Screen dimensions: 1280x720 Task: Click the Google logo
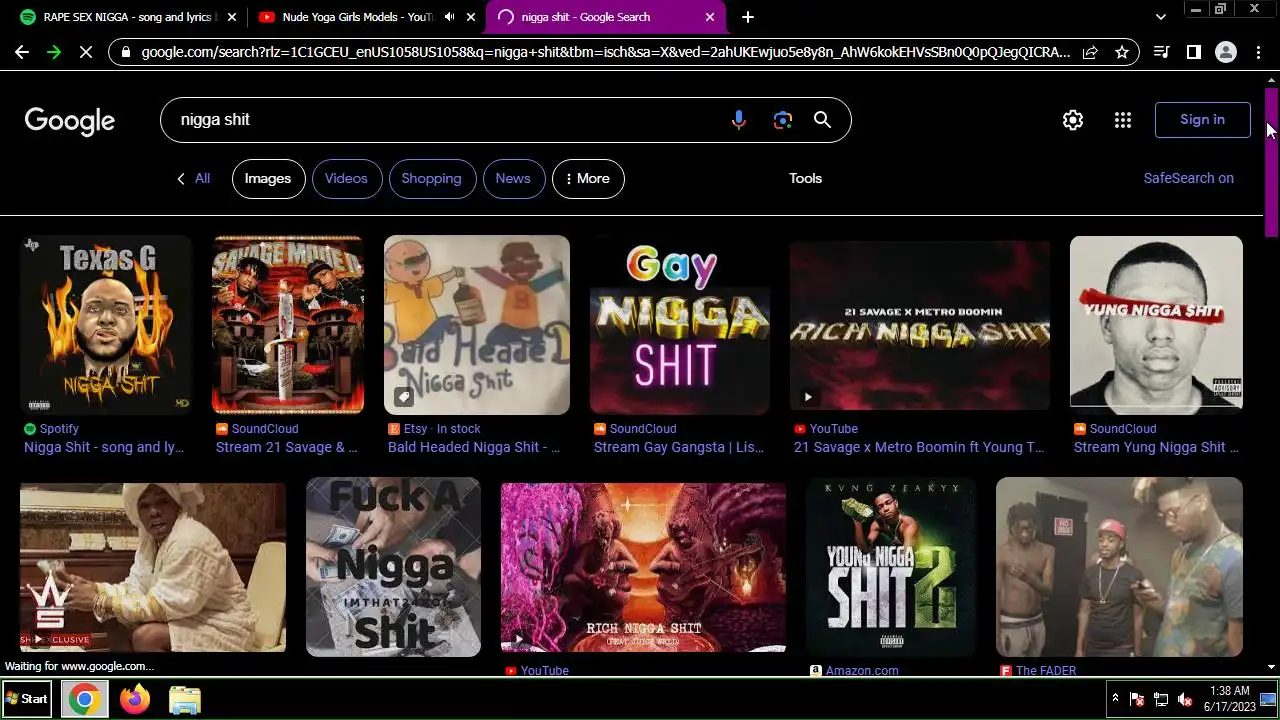pyautogui.click(x=70, y=120)
